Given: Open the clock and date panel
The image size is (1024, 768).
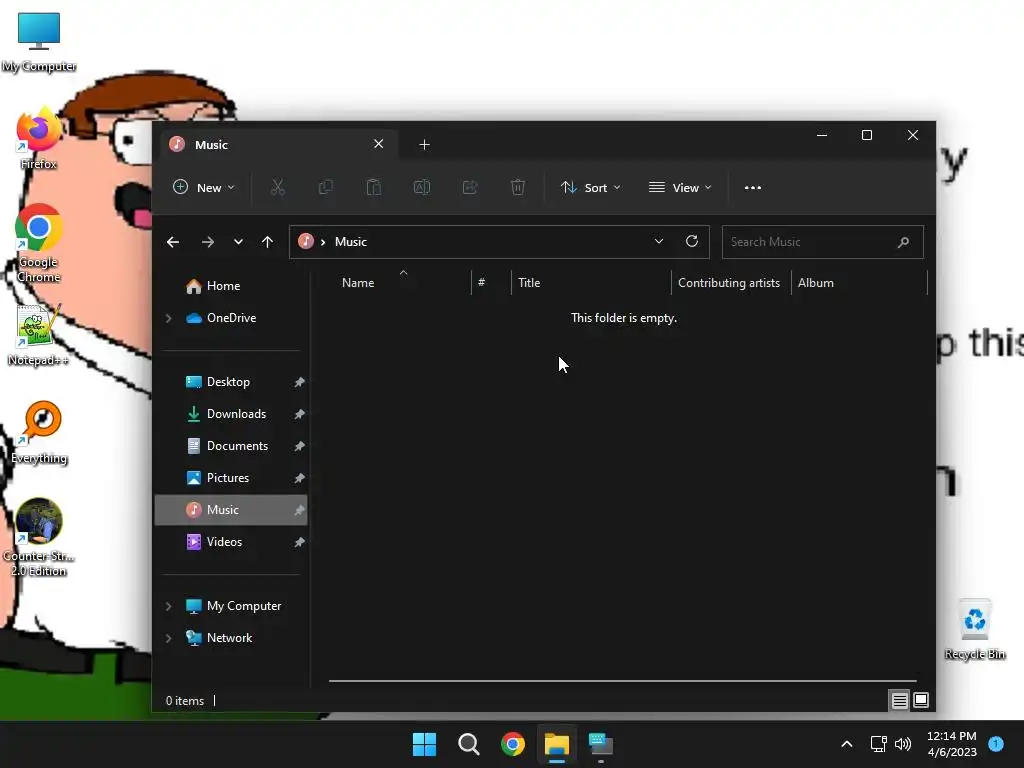Looking at the screenshot, I should coord(952,744).
